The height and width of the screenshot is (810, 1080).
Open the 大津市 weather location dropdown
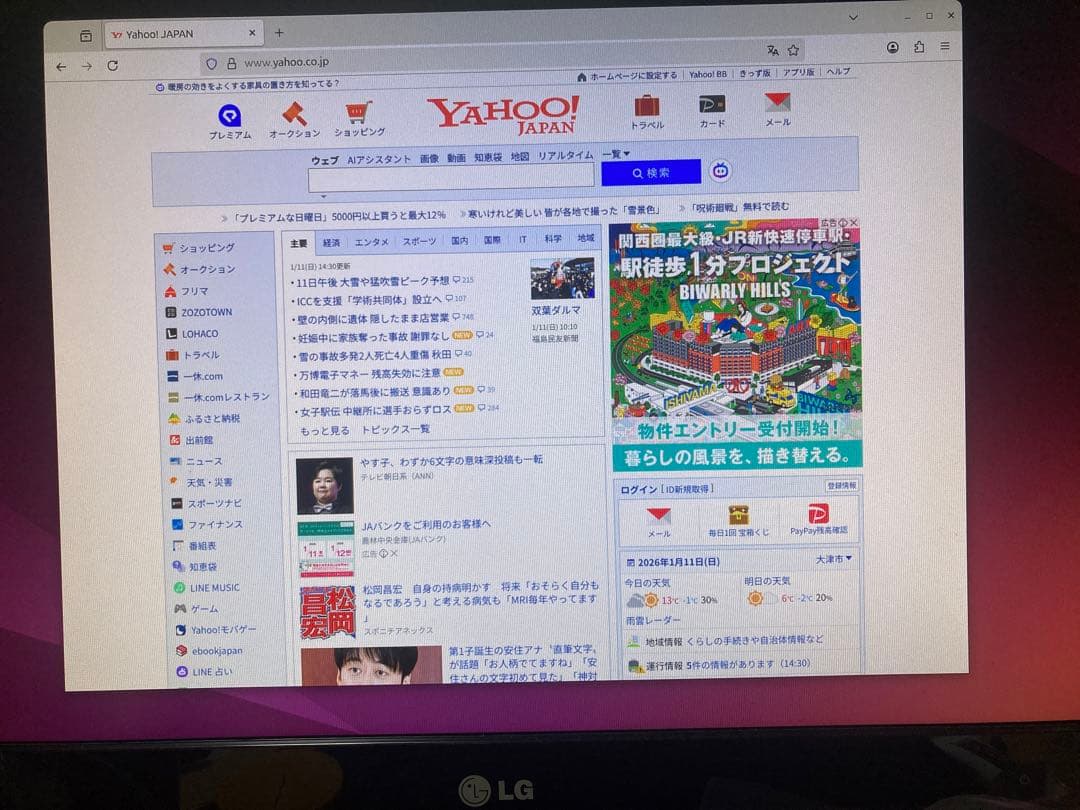click(833, 559)
